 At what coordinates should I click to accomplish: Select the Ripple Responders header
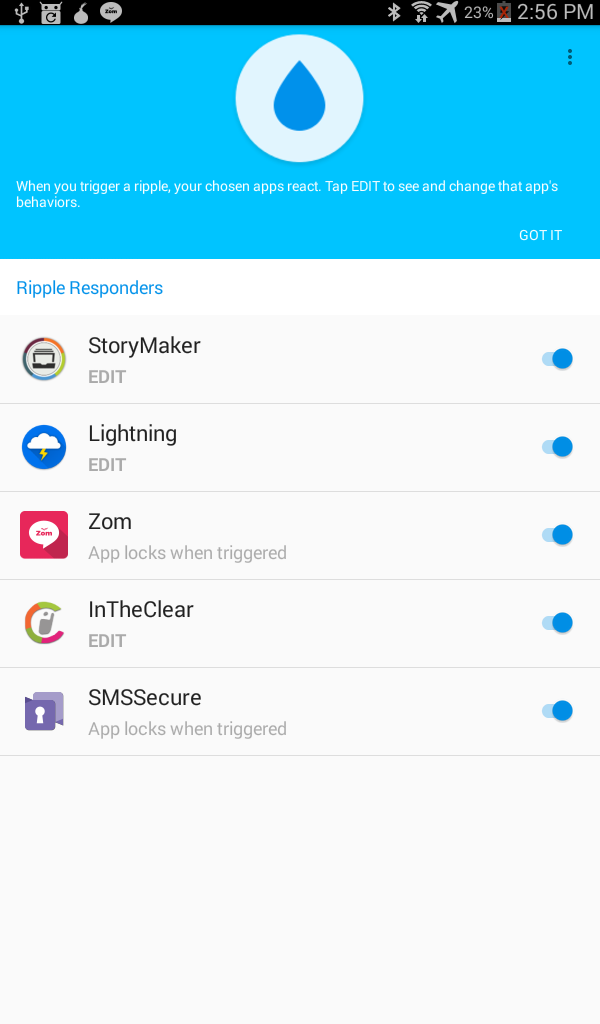coord(90,288)
